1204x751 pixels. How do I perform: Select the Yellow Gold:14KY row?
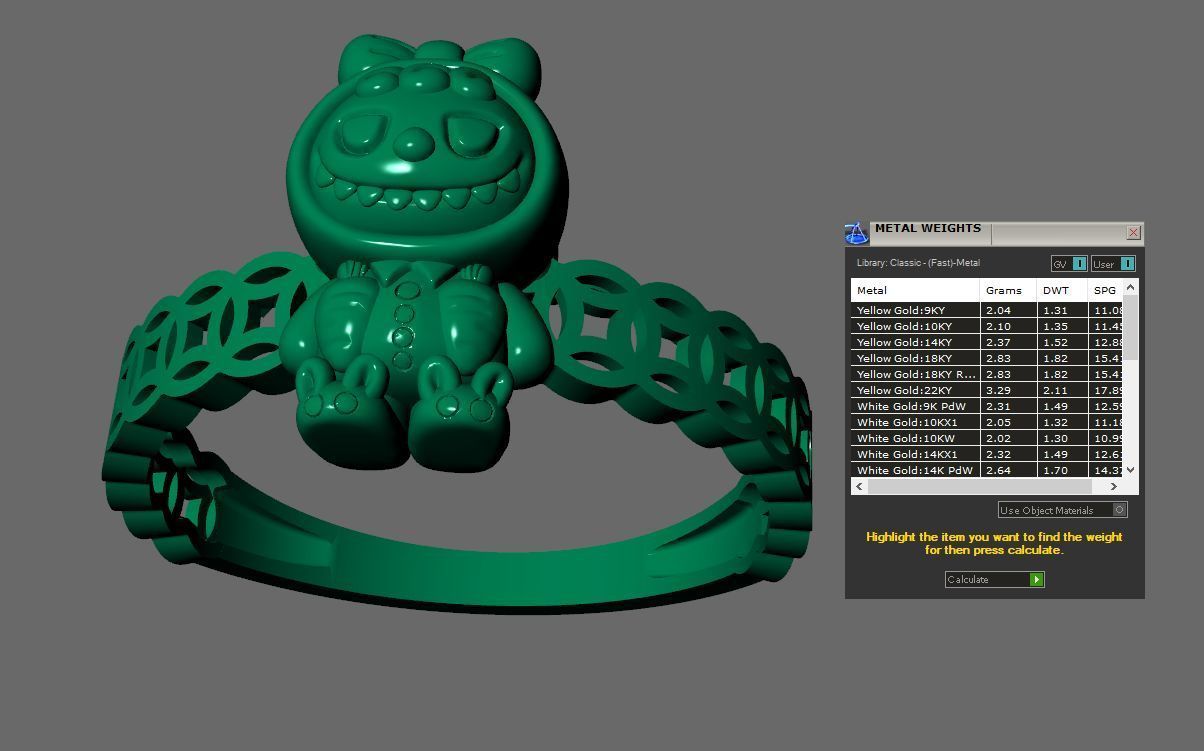click(x=987, y=342)
